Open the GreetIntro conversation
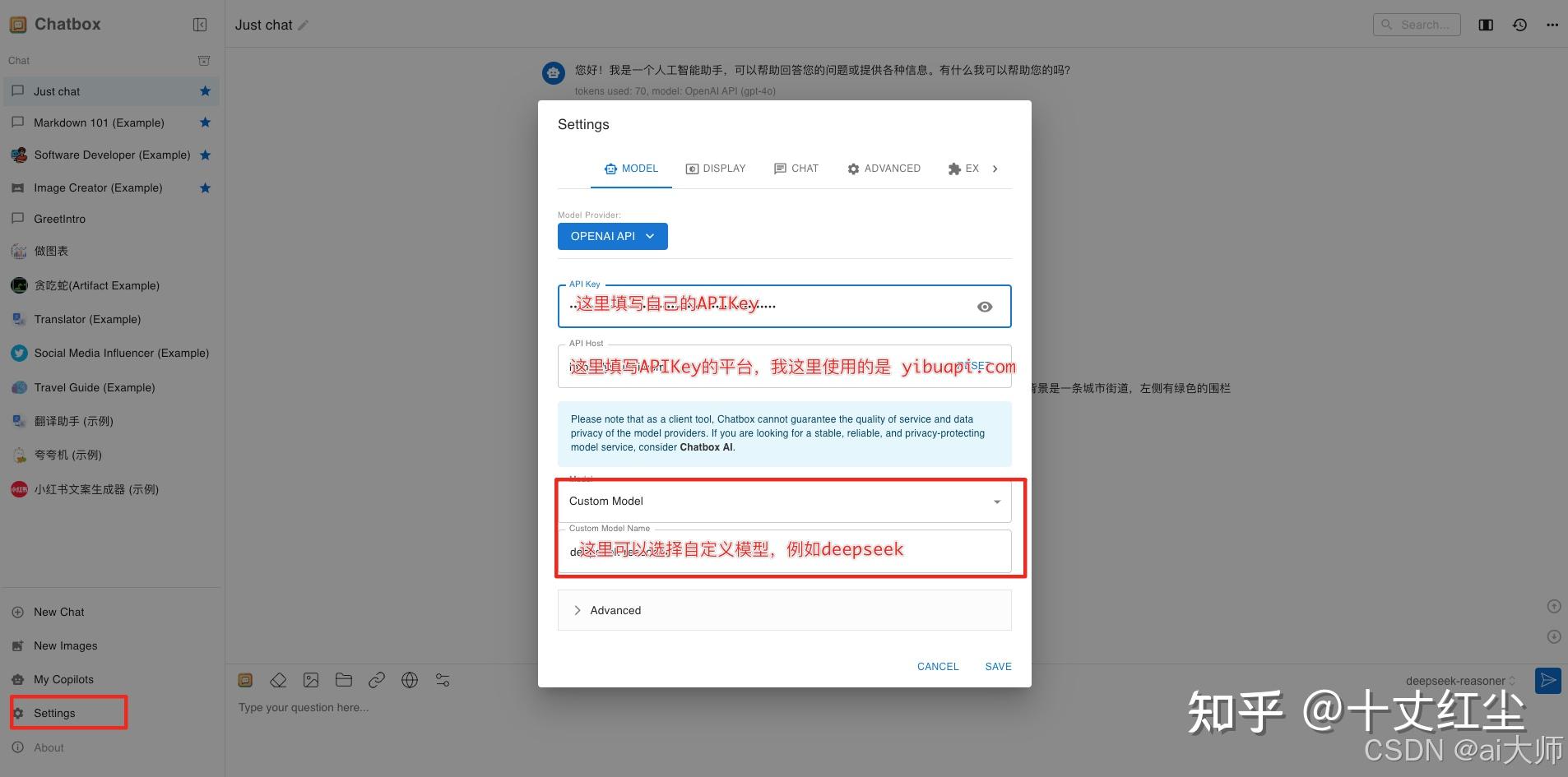 pos(111,219)
